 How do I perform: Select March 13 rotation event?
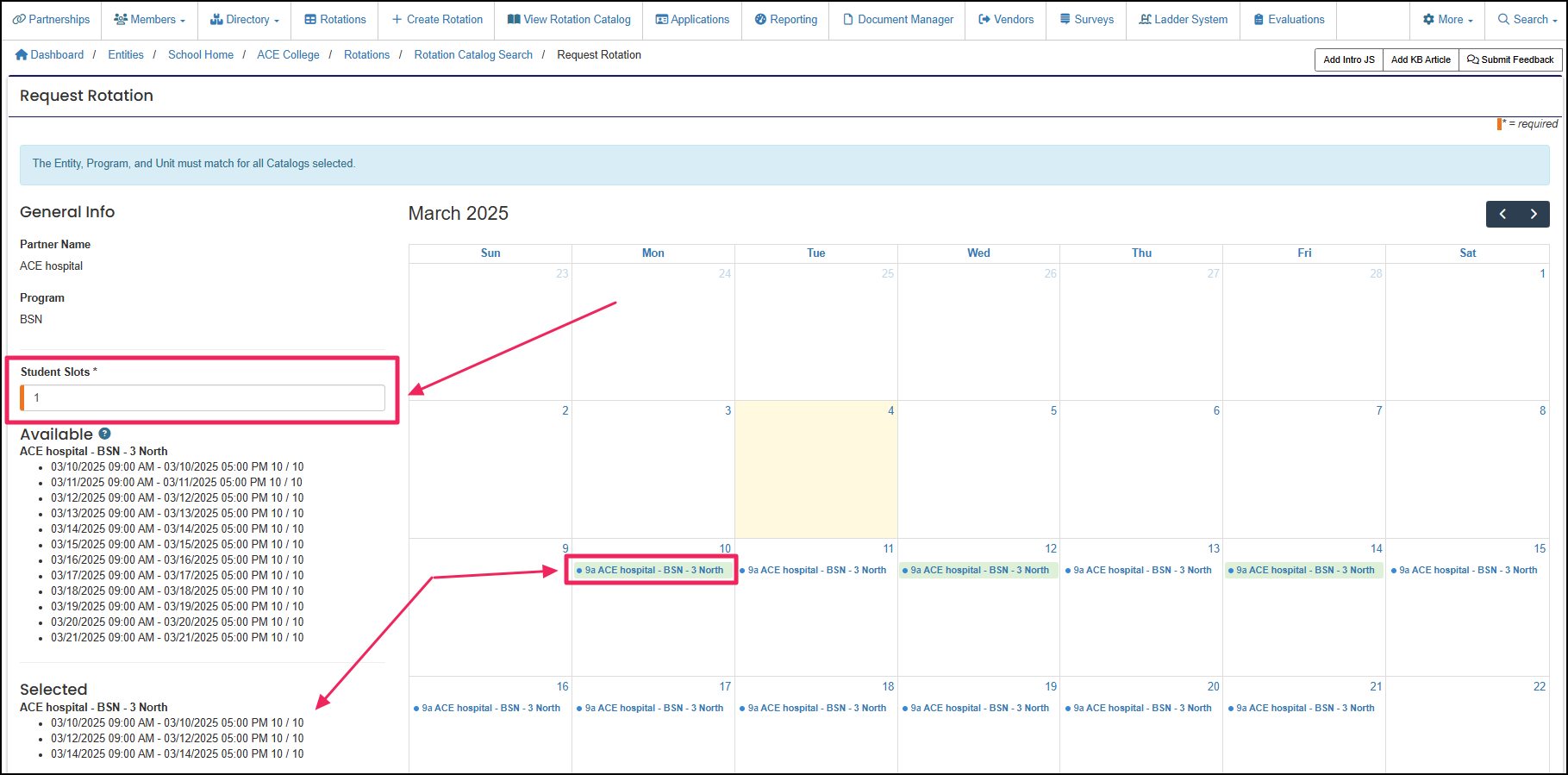[1142, 571]
